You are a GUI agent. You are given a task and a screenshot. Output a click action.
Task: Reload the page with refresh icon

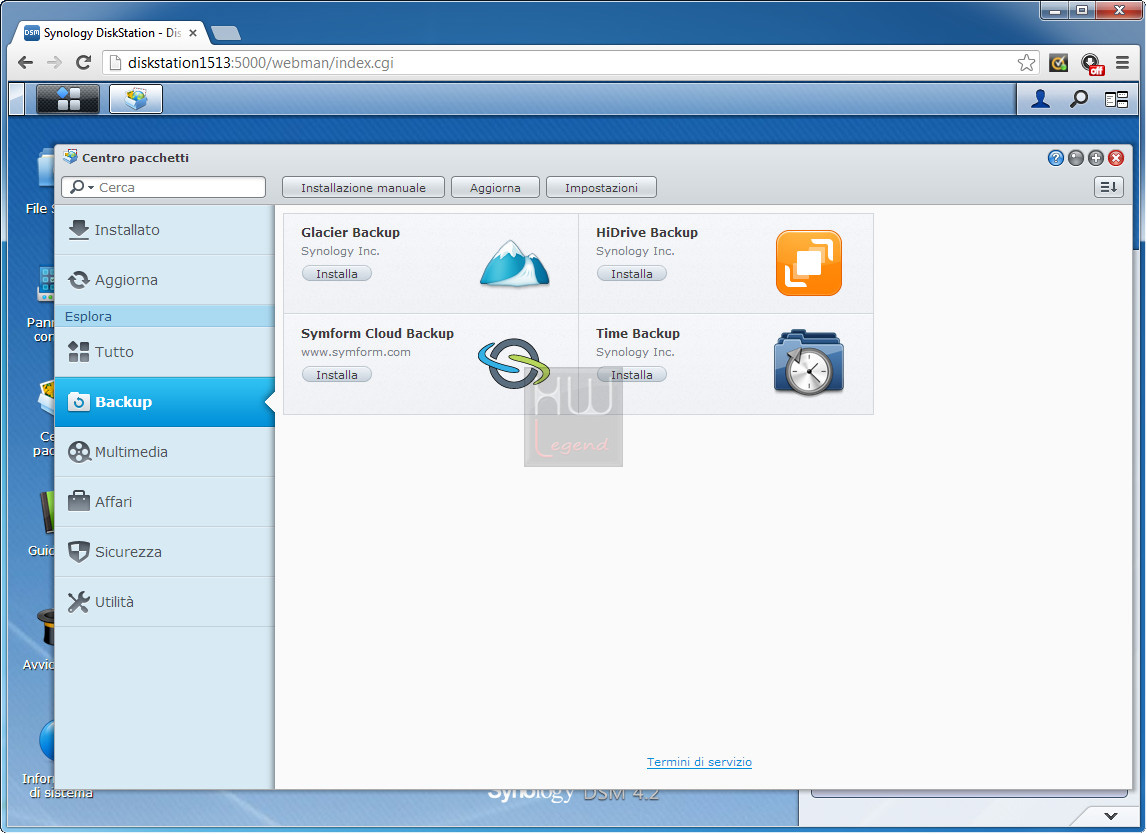(83, 63)
